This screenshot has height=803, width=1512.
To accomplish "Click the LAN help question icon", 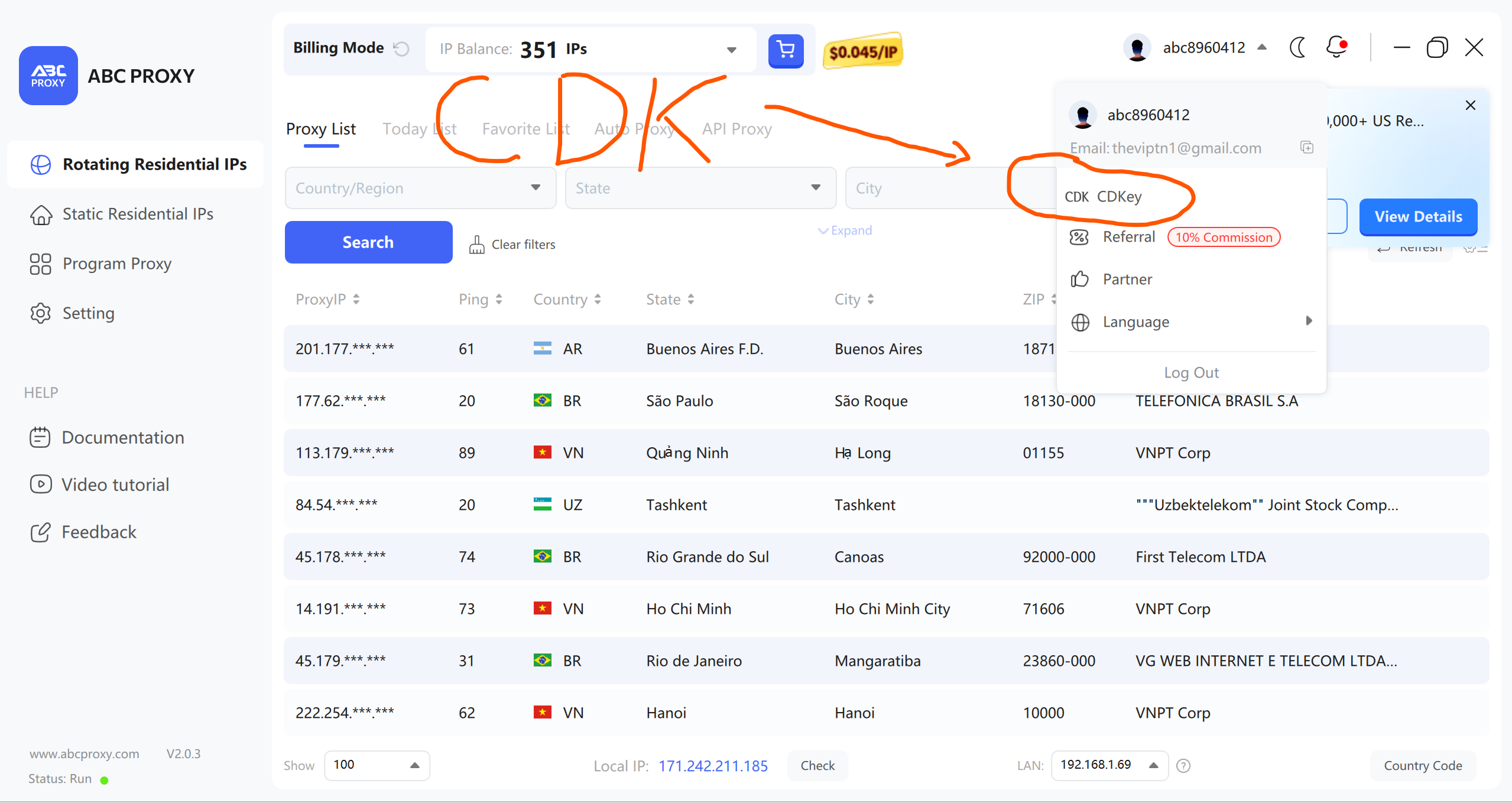I will (1183, 766).
